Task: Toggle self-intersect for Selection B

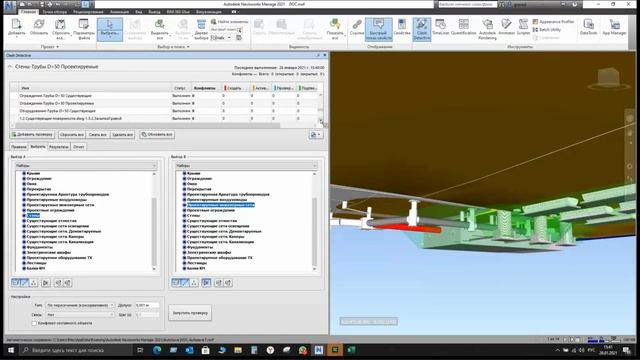Action: coord(206,282)
